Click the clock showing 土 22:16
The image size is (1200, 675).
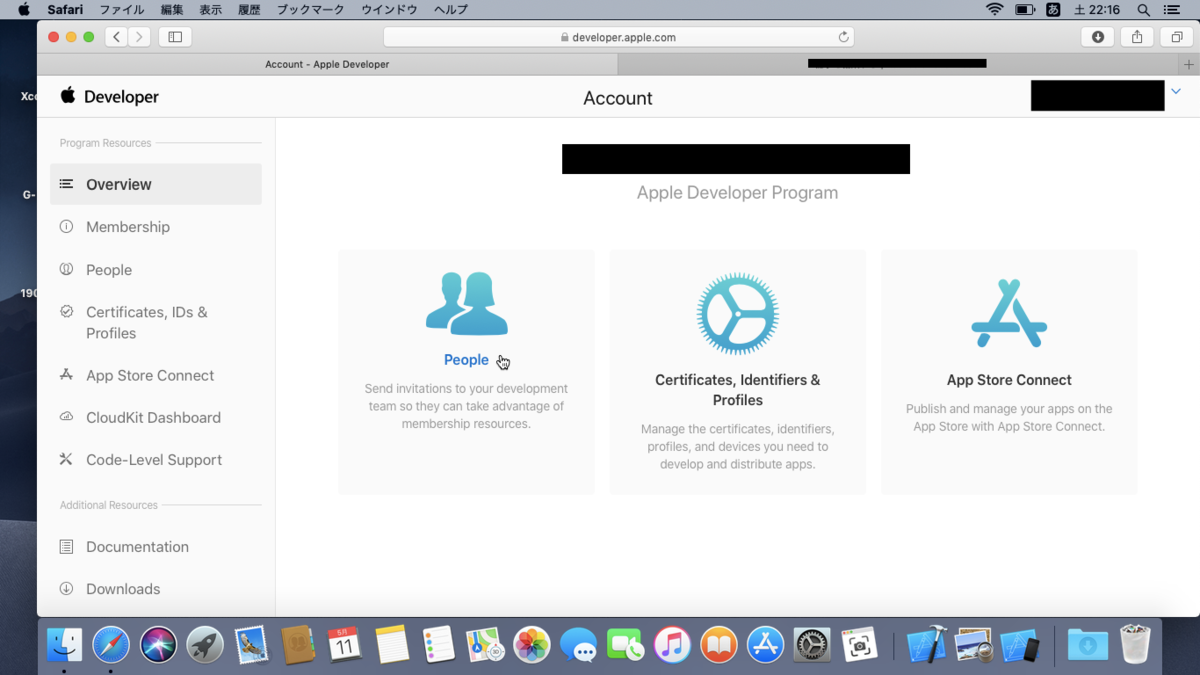click(1097, 9)
